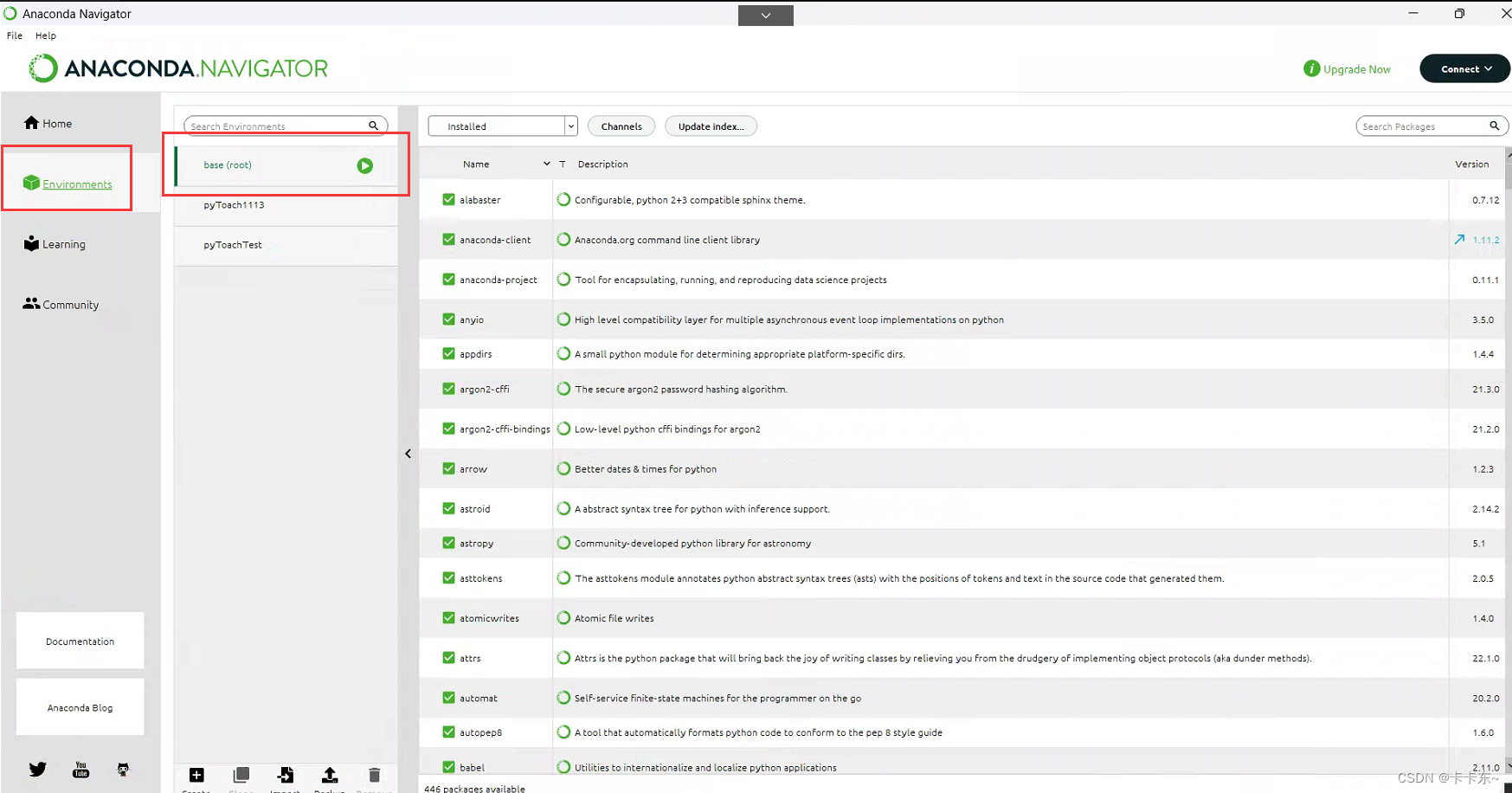
Task: Open the Installed packages filter dropdown
Action: point(502,126)
